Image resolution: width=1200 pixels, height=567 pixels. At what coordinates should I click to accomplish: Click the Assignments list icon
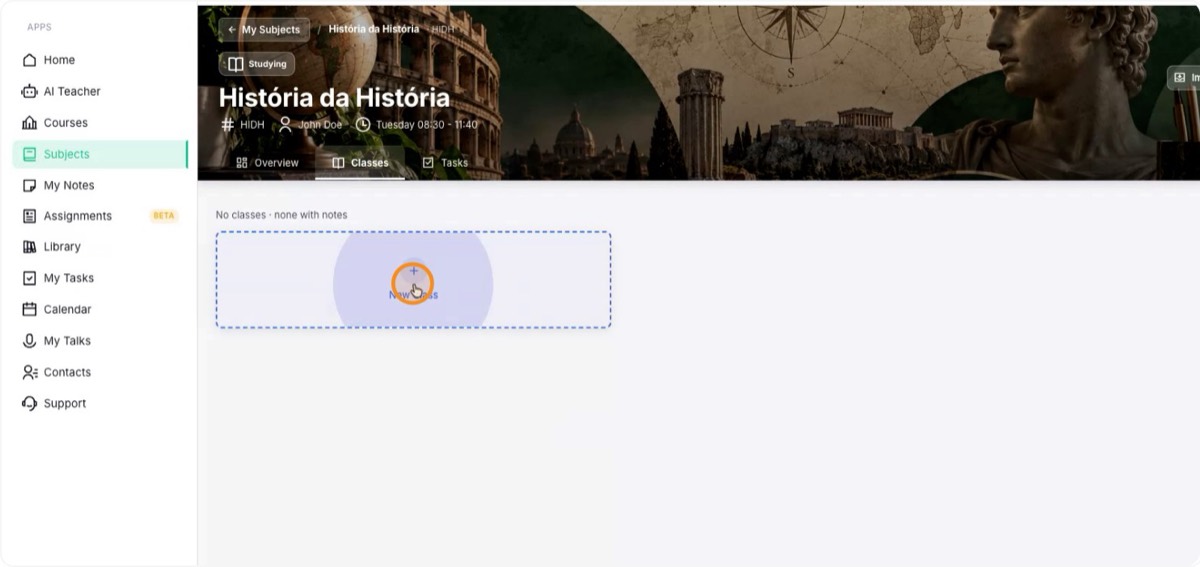tap(29, 216)
